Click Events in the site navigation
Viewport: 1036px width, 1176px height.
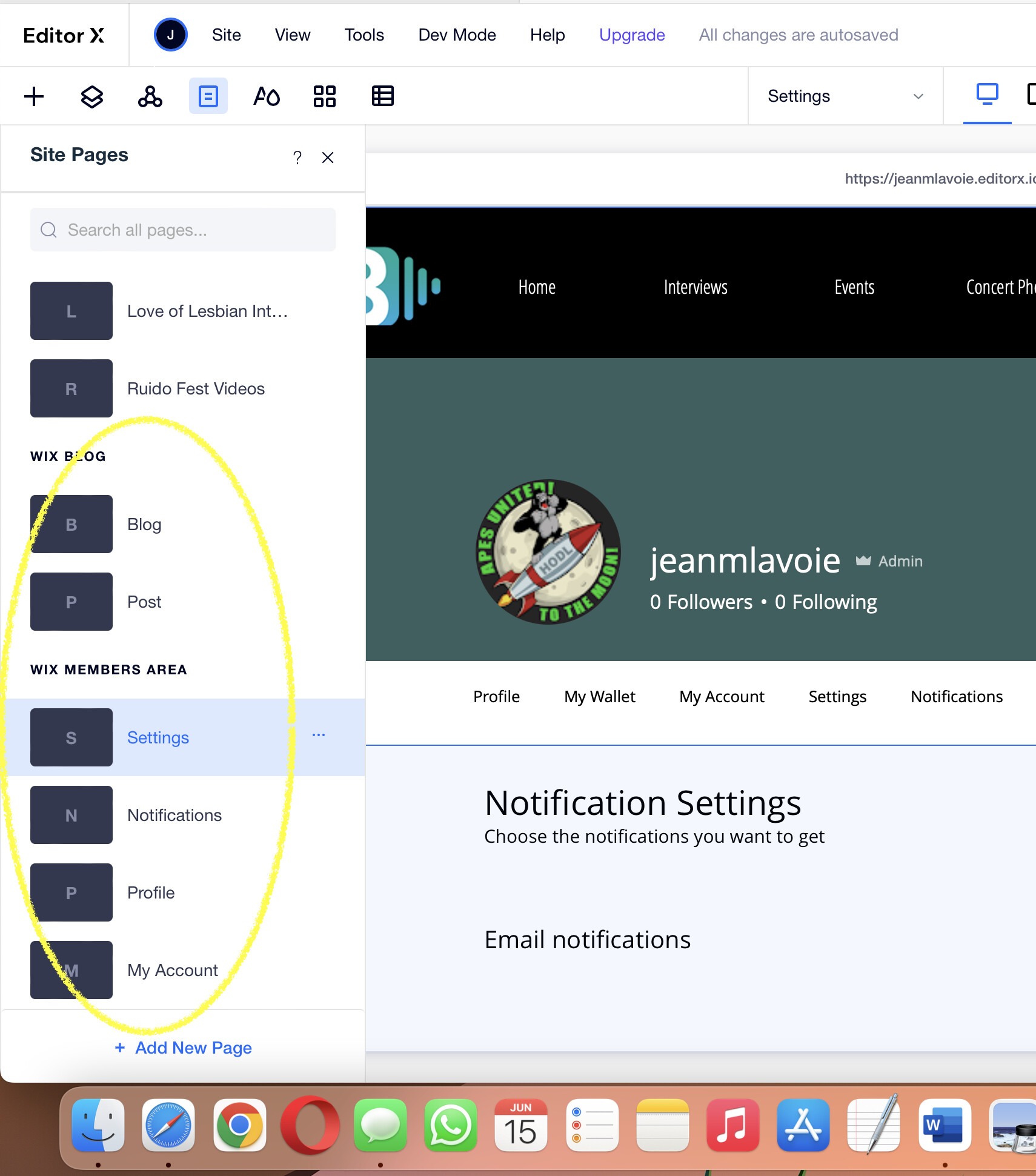[854, 287]
